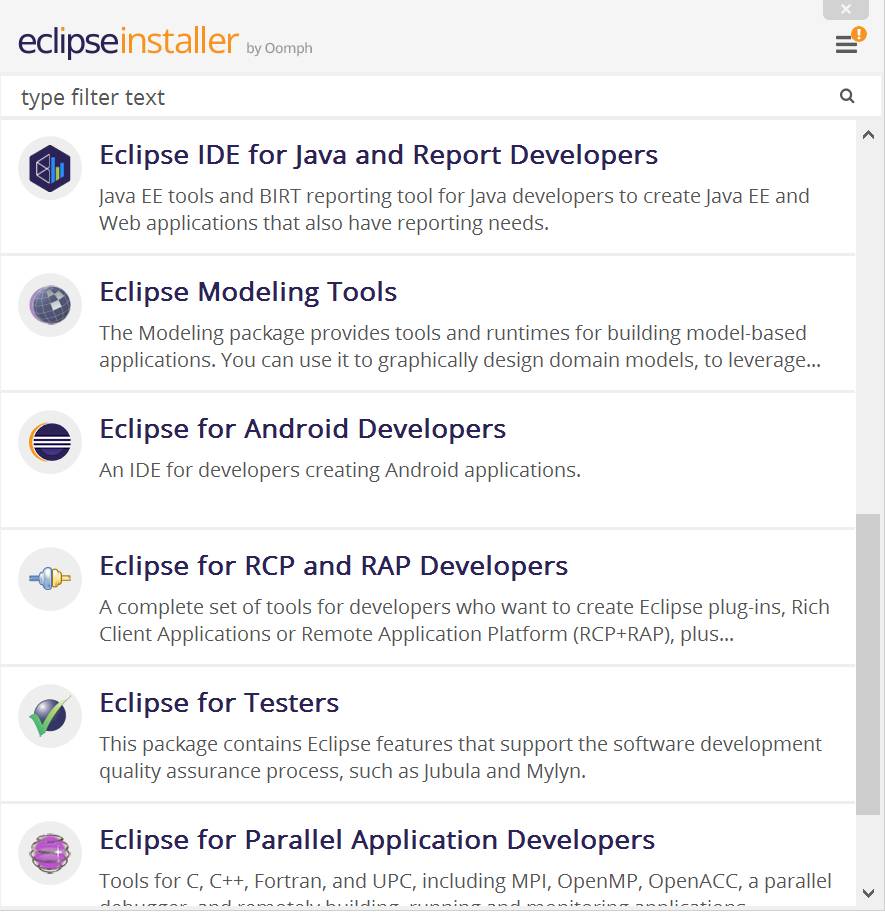Image resolution: width=885 pixels, height=912 pixels.
Task: Select Eclipse for Parallel Application Developers
Action: (377, 840)
